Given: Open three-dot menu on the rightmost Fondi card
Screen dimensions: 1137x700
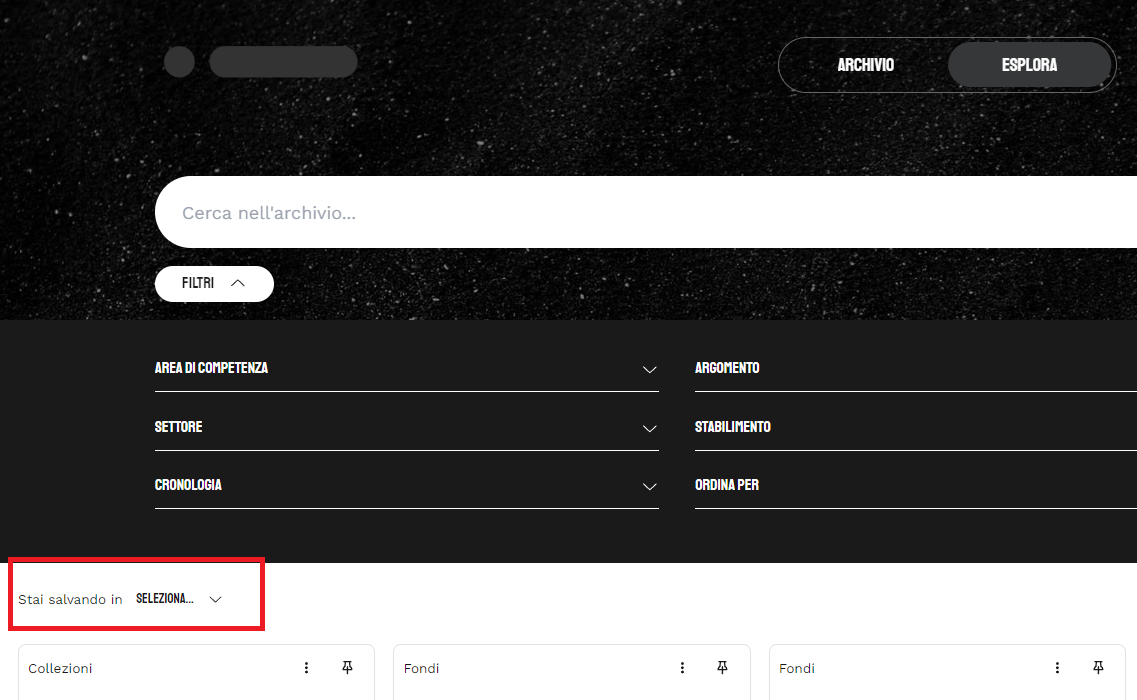Looking at the screenshot, I should point(1058,668).
